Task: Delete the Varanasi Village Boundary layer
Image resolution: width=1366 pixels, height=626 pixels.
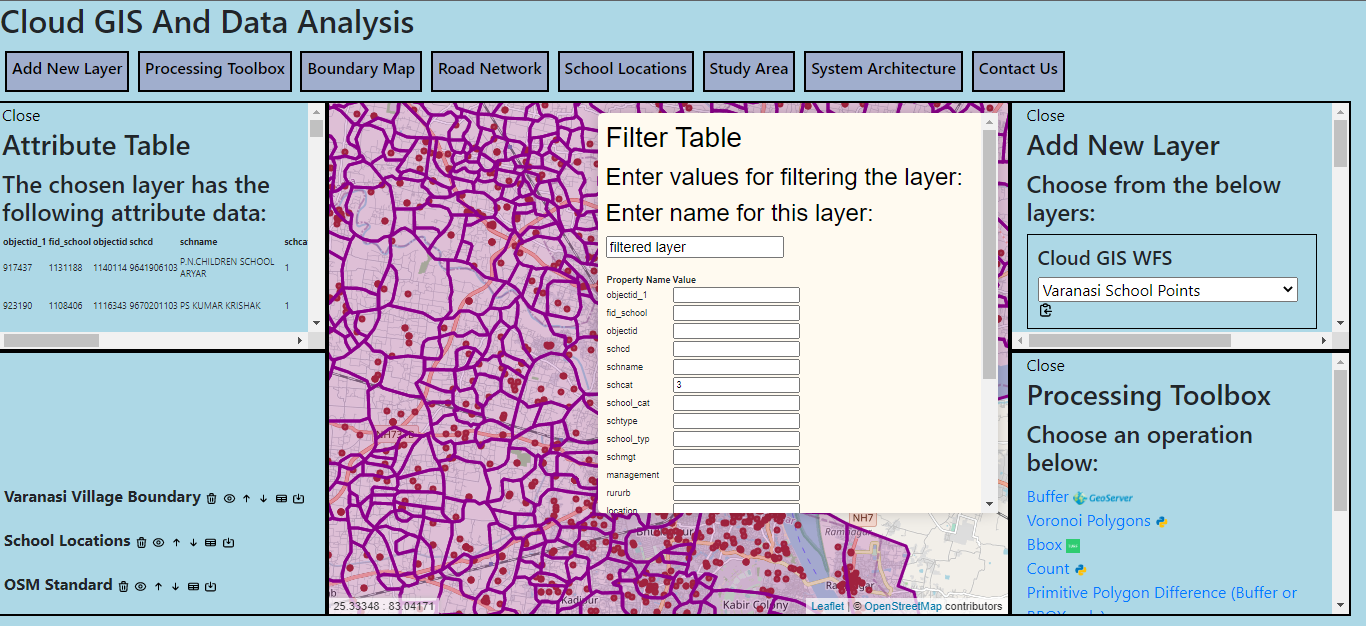Action: [x=211, y=498]
